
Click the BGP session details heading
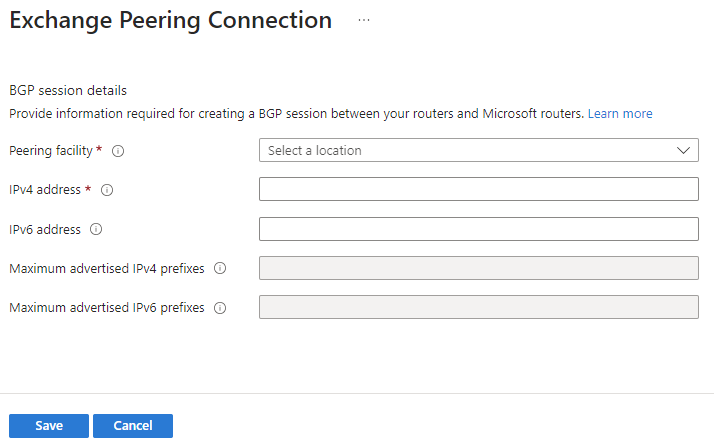(x=68, y=90)
